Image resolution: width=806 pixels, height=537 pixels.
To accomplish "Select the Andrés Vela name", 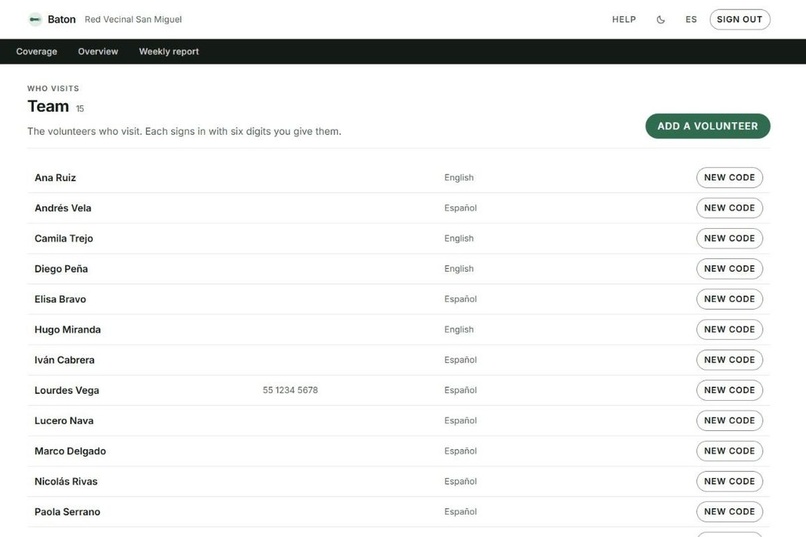I will 63,208.
